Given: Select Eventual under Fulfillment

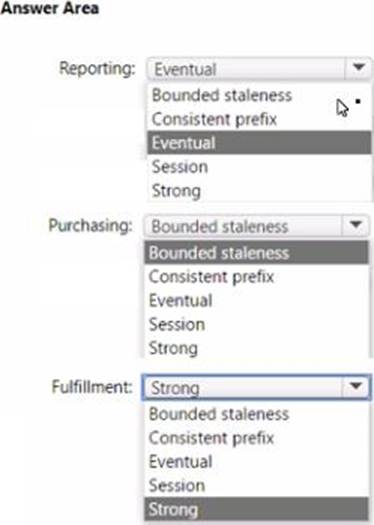Looking at the screenshot, I should tap(256, 462).
